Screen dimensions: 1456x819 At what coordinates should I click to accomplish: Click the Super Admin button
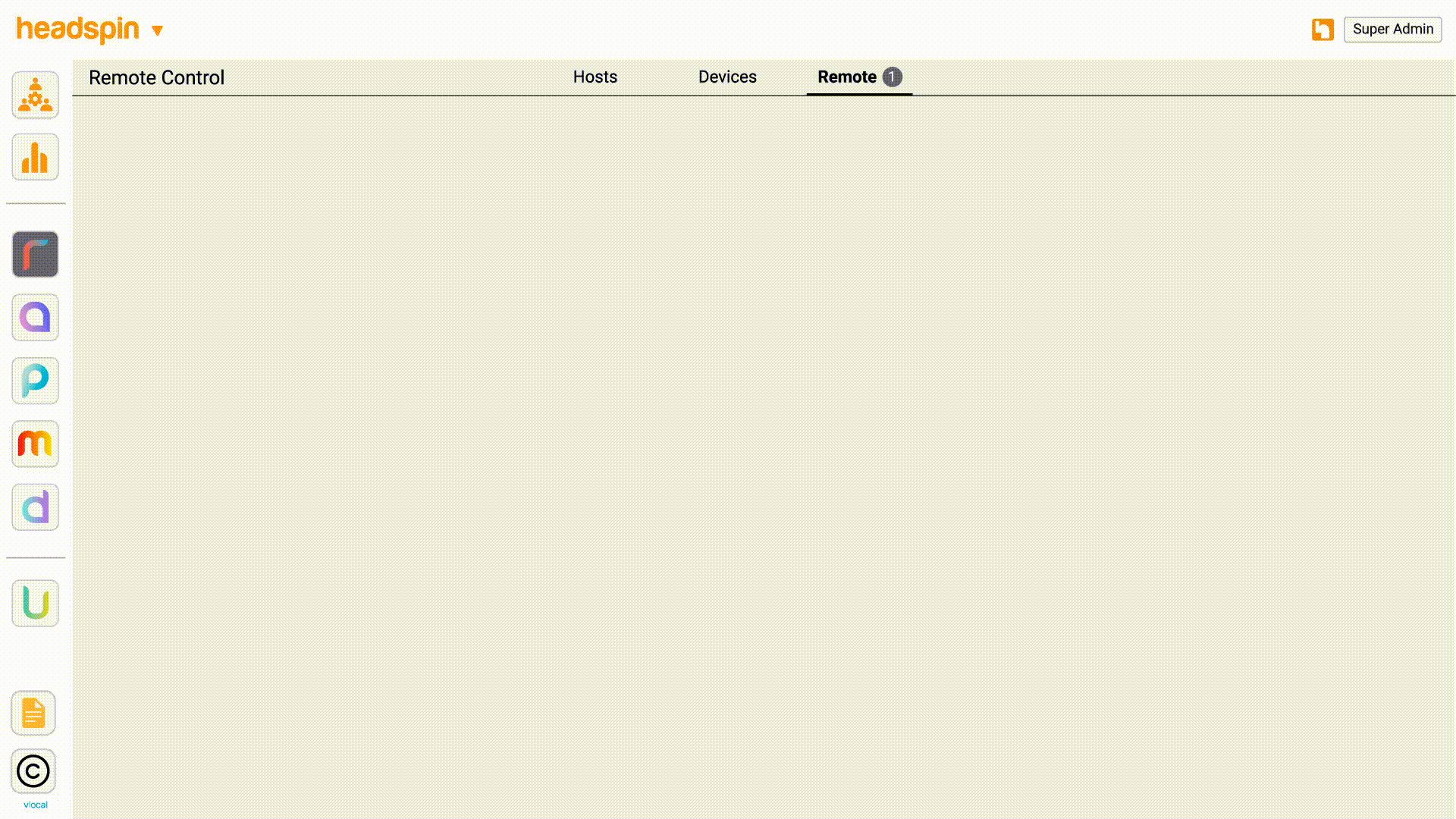tap(1392, 30)
